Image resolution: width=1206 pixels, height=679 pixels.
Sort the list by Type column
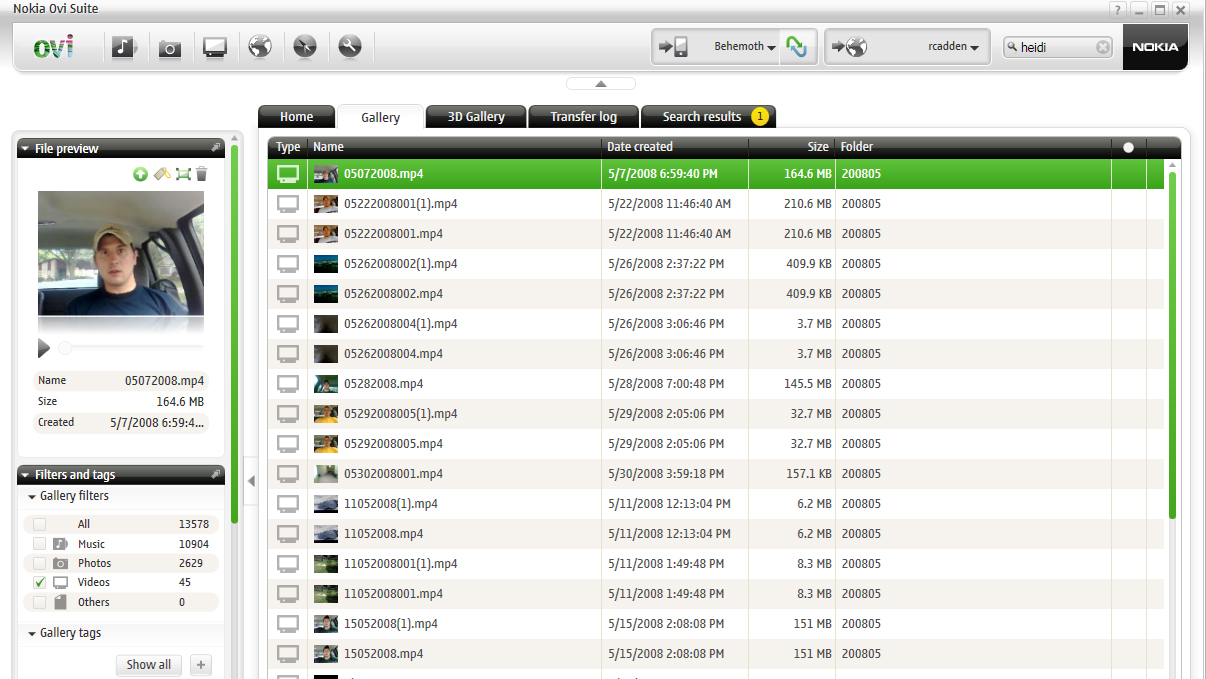tap(288, 147)
